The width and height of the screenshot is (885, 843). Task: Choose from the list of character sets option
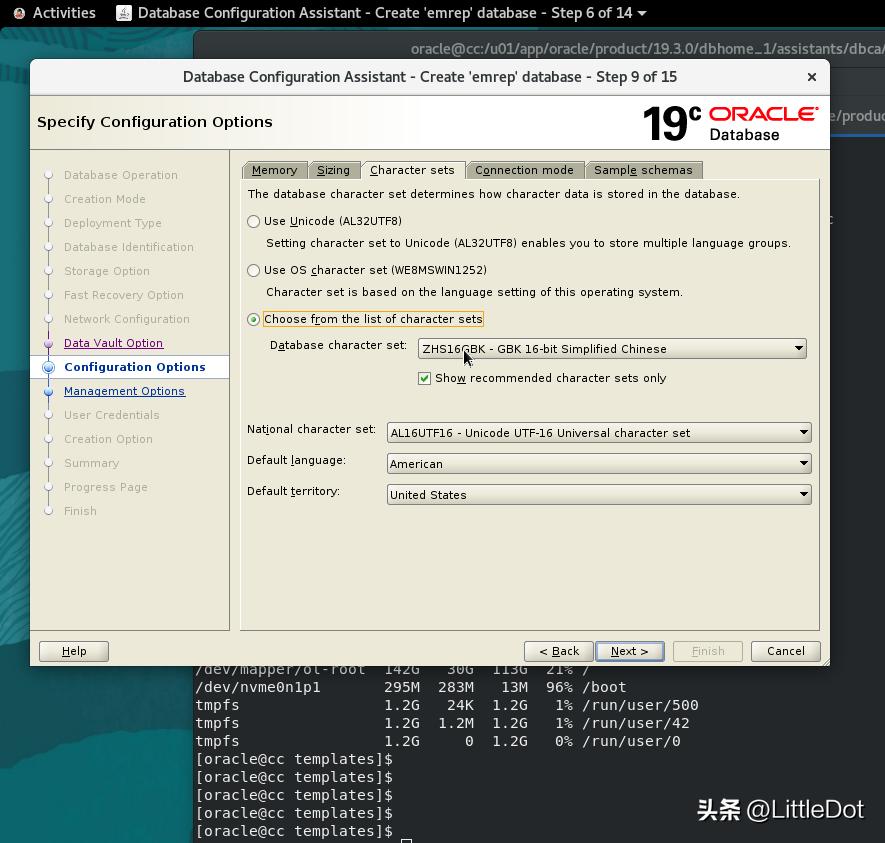253,319
